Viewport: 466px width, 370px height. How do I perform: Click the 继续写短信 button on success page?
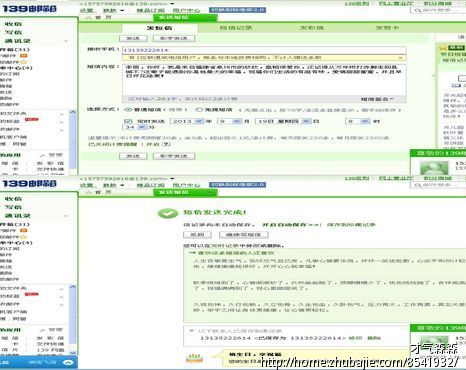coord(244,235)
